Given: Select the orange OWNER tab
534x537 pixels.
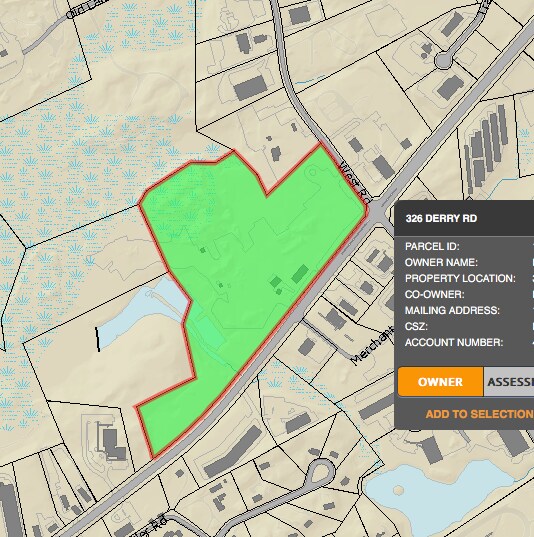Looking at the screenshot, I should tap(440, 382).
